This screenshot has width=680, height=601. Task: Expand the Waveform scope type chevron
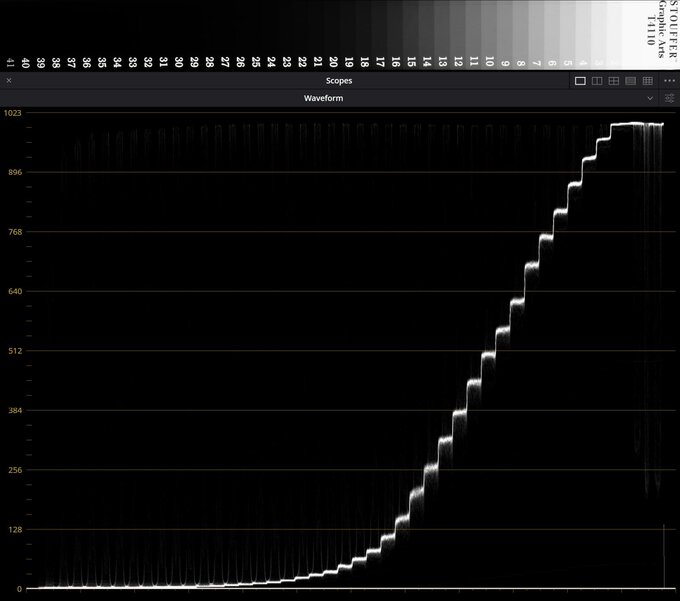[x=650, y=98]
